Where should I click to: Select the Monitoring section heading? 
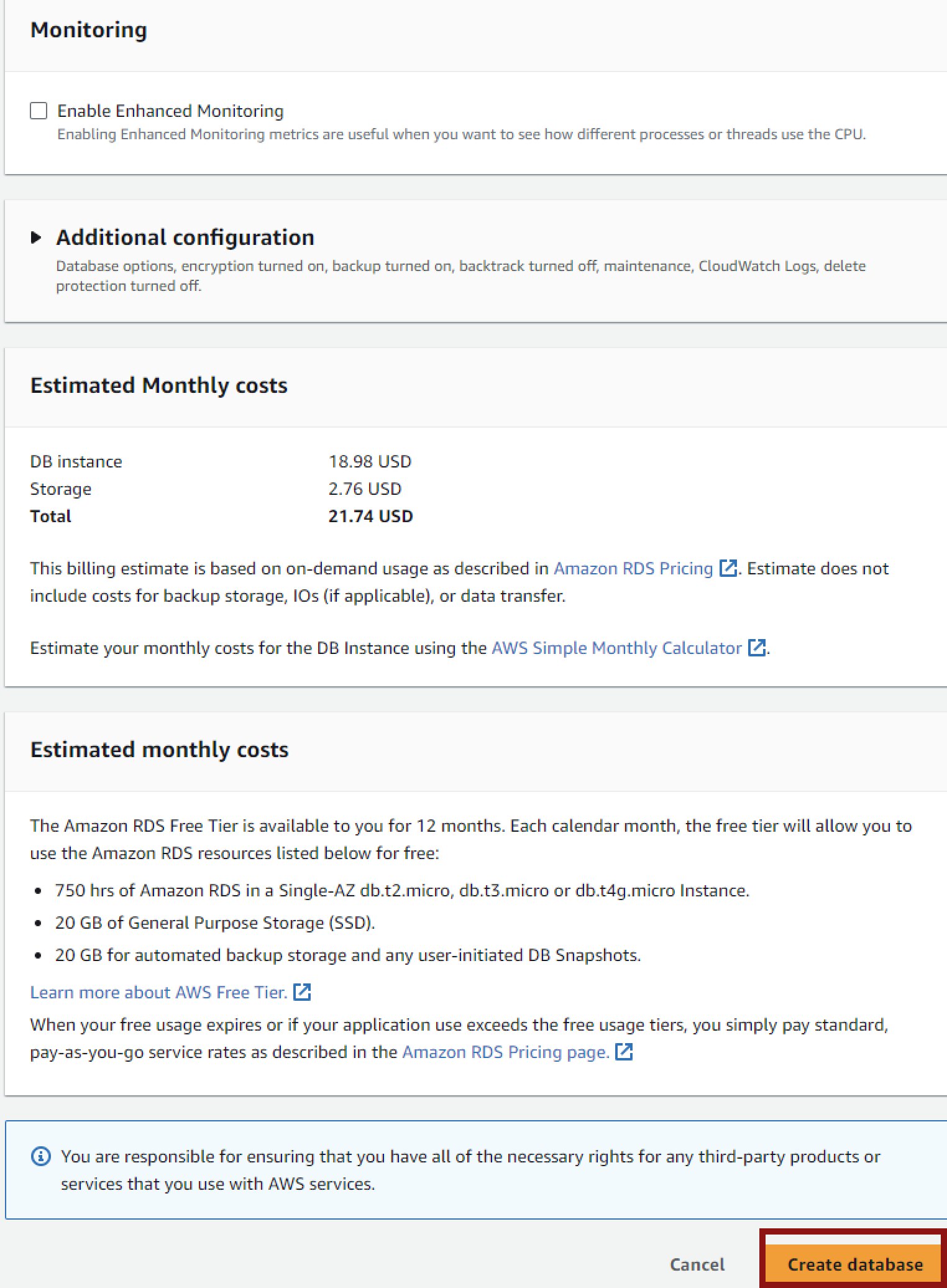point(89,30)
